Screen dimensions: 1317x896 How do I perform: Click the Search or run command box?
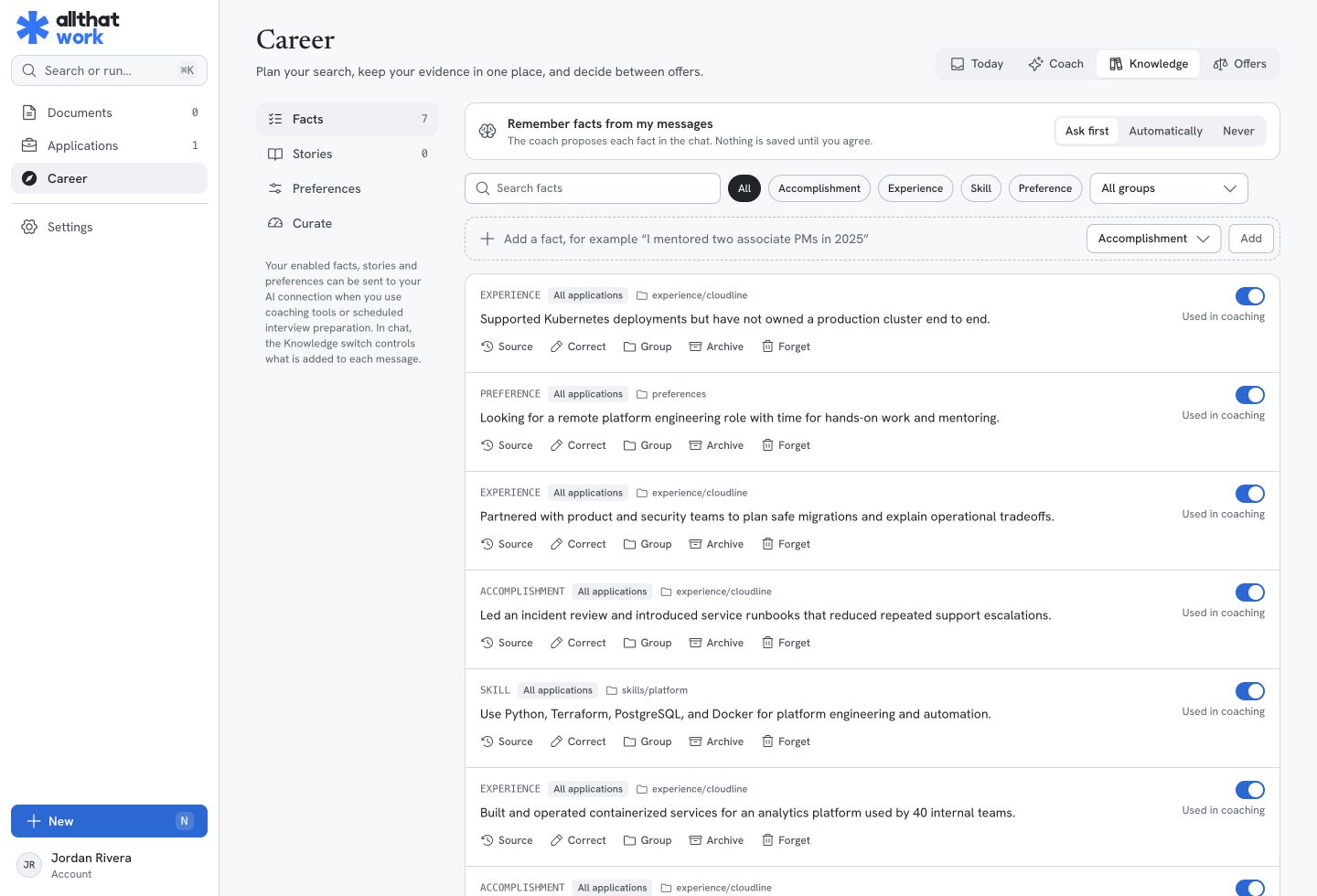pos(109,70)
